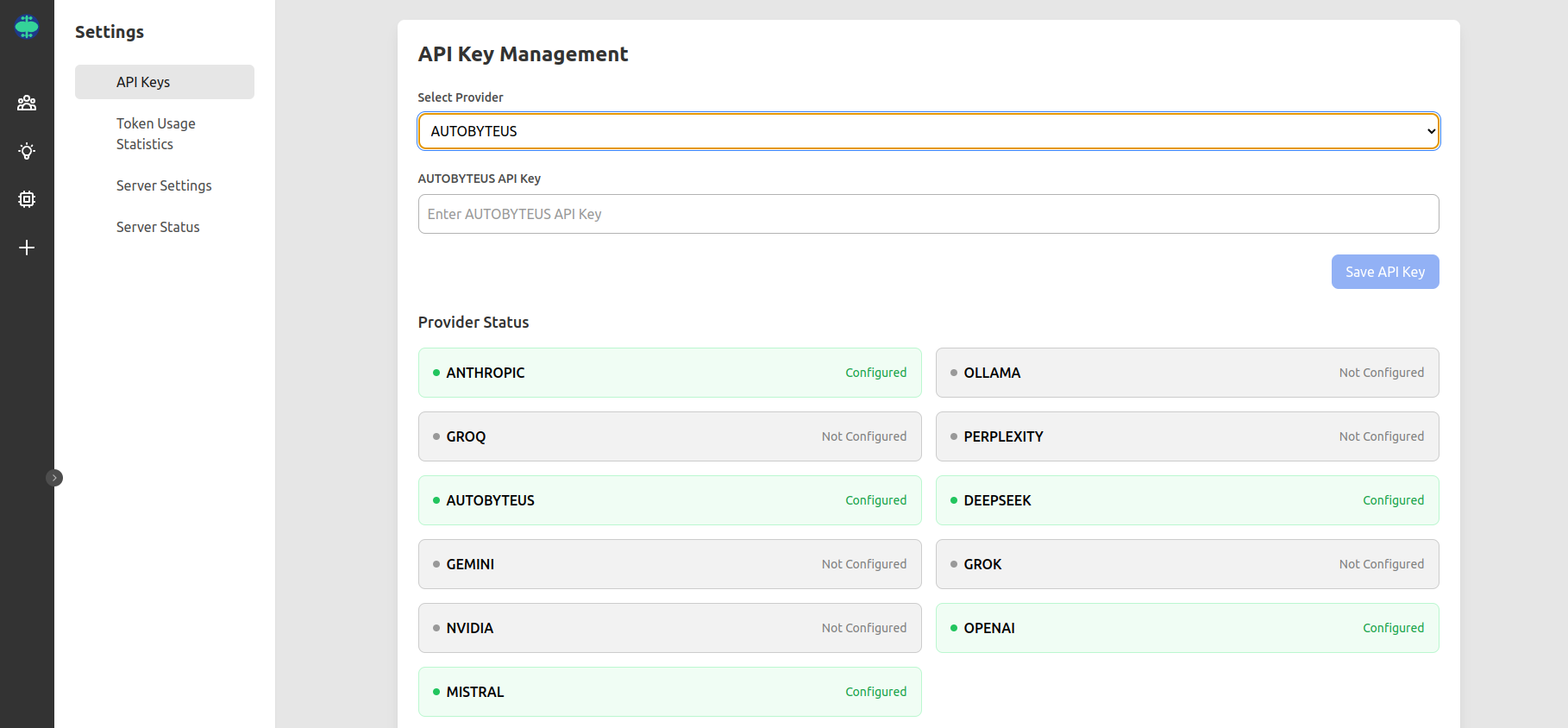Click the Save API Key button
This screenshot has width=1568, height=728.
(1385, 272)
